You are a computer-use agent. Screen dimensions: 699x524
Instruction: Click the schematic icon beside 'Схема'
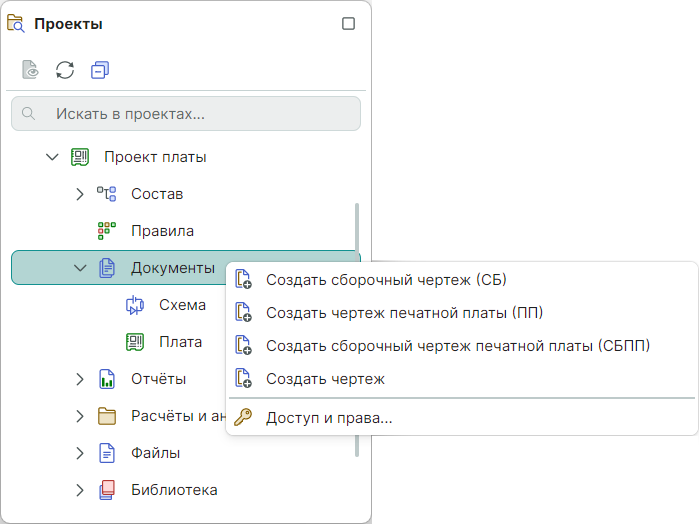pos(135,305)
